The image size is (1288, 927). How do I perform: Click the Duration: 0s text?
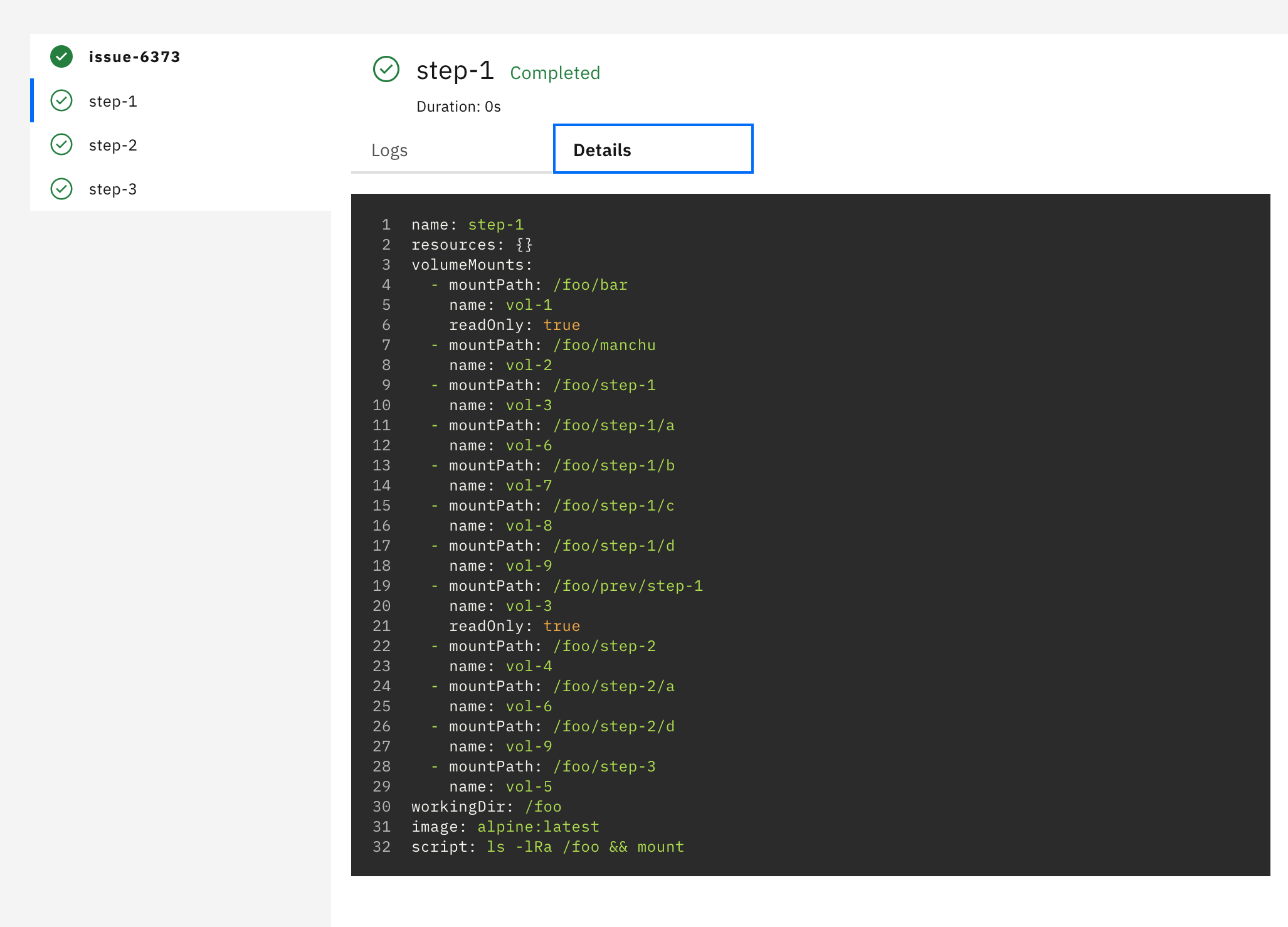click(459, 106)
